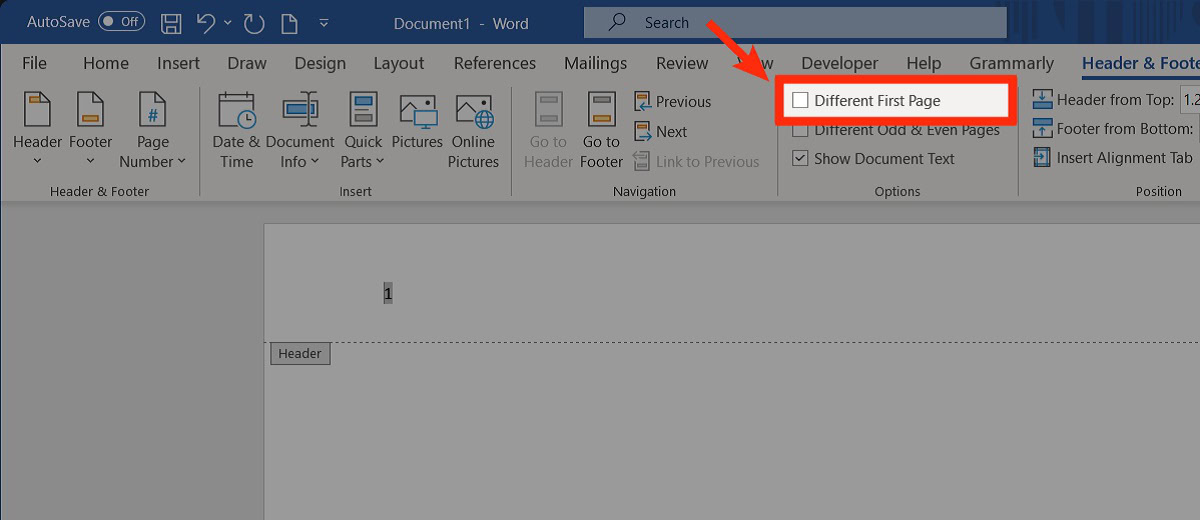Click the Document Info icon
This screenshot has width=1200, height=520.
coord(300,109)
